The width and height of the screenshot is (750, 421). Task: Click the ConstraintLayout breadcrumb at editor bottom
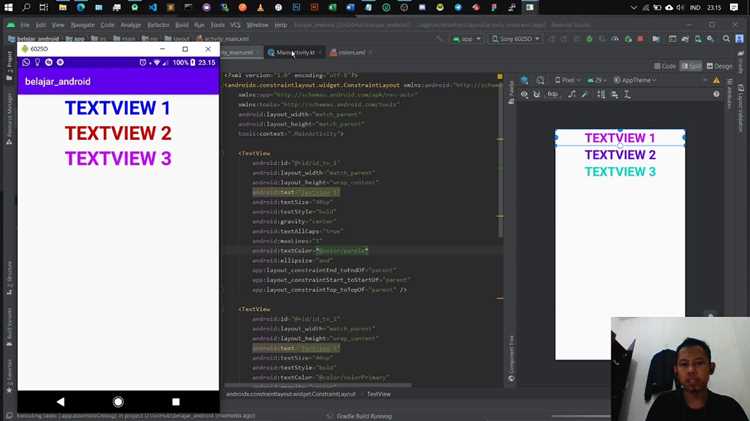[x=290, y=394]
